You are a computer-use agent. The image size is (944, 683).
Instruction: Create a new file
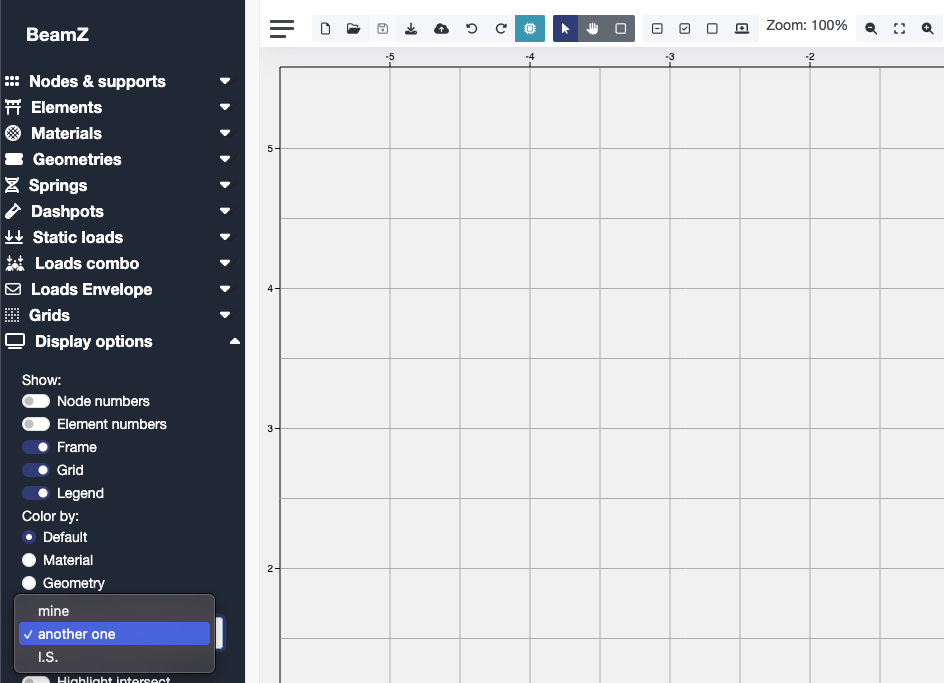tap(325, 29)
